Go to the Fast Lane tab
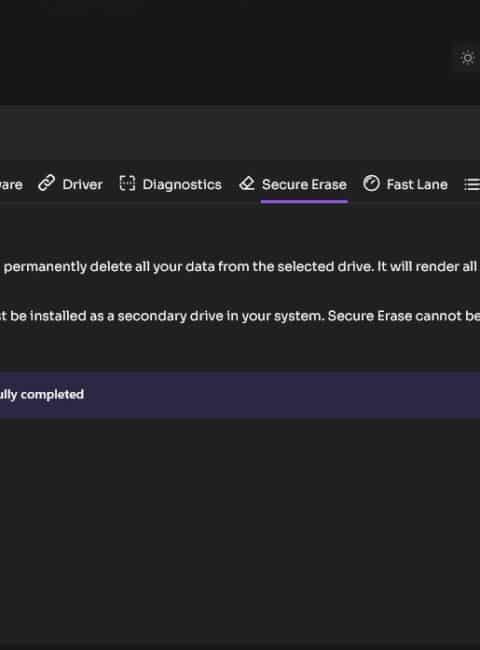This screenshot has width=480, height=650. point(417,184)
